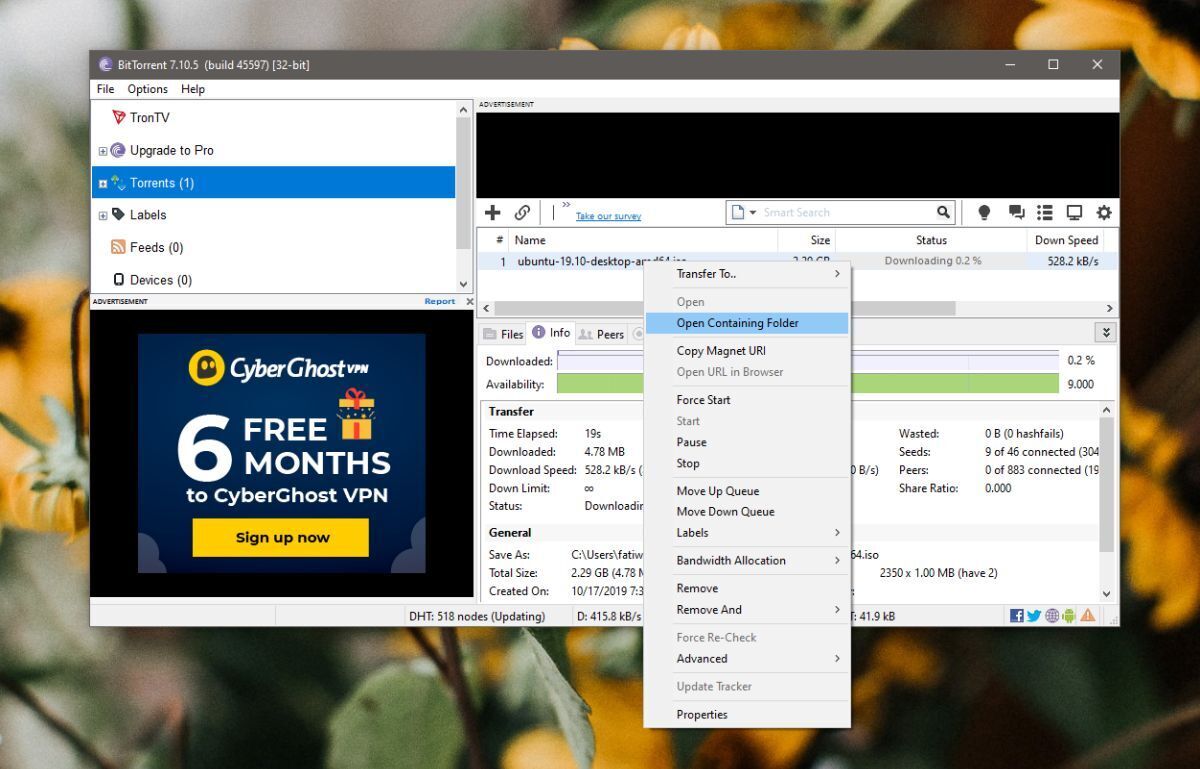Viewport: 1200px width, 769px height.
Task: Choose Stop in the context menu
Action: pos(747,463)
